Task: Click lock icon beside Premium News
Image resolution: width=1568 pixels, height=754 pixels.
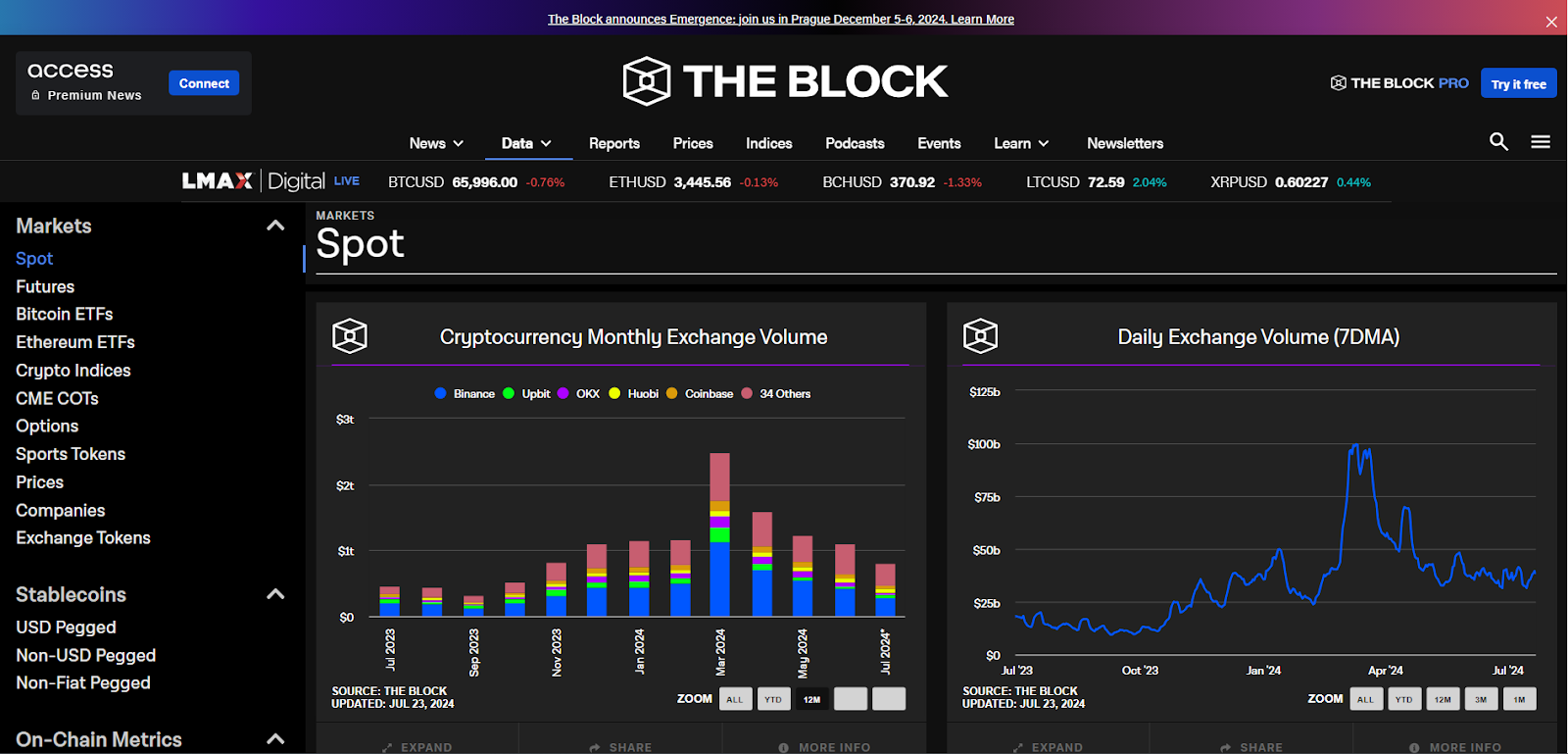Action: pos(36,95)
